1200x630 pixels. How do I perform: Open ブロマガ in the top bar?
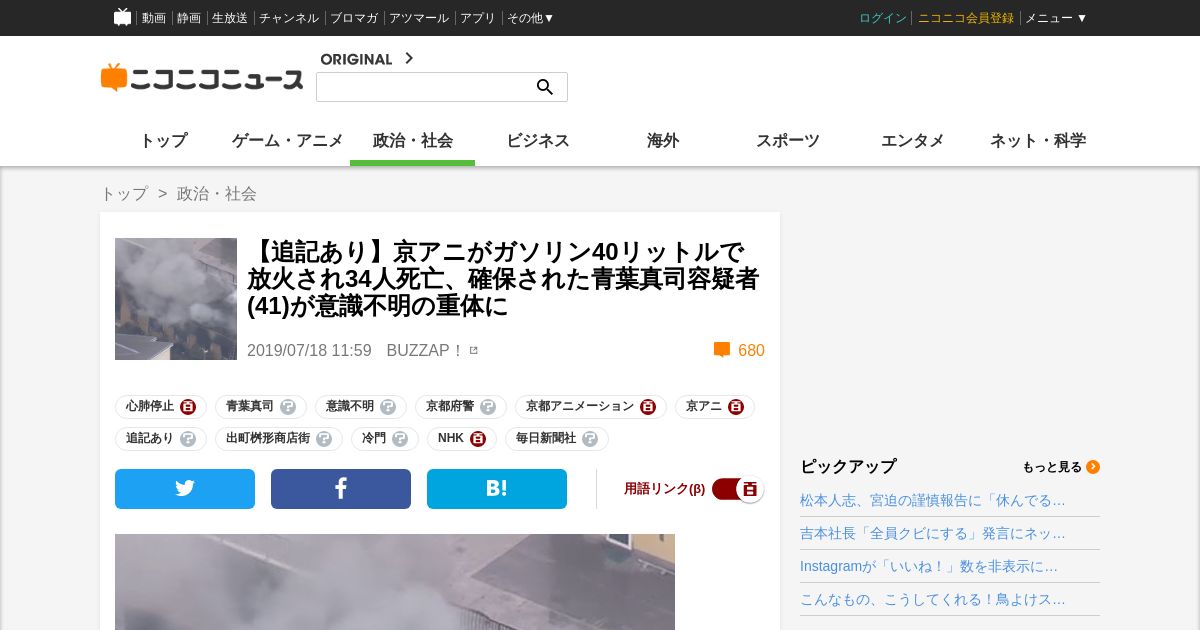pyautogui.click(x=354, y=18)
